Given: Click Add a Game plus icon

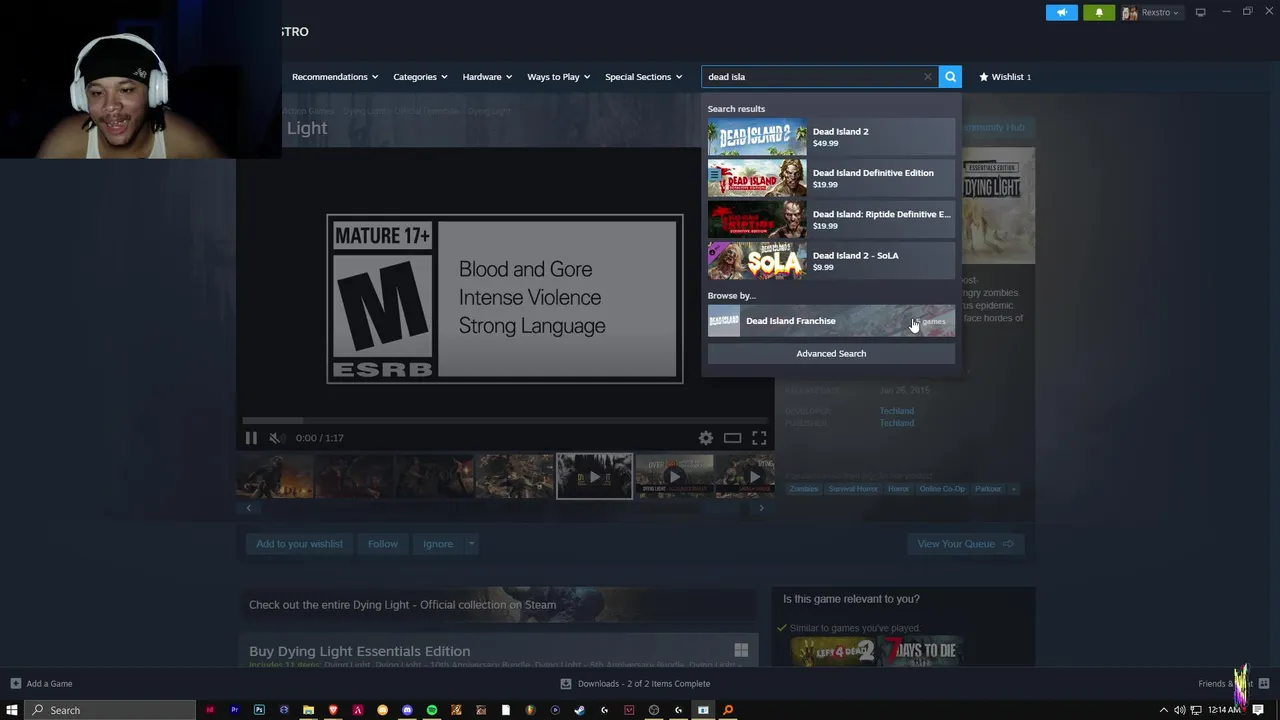Looking at the screenshot, I should point(15,684).
